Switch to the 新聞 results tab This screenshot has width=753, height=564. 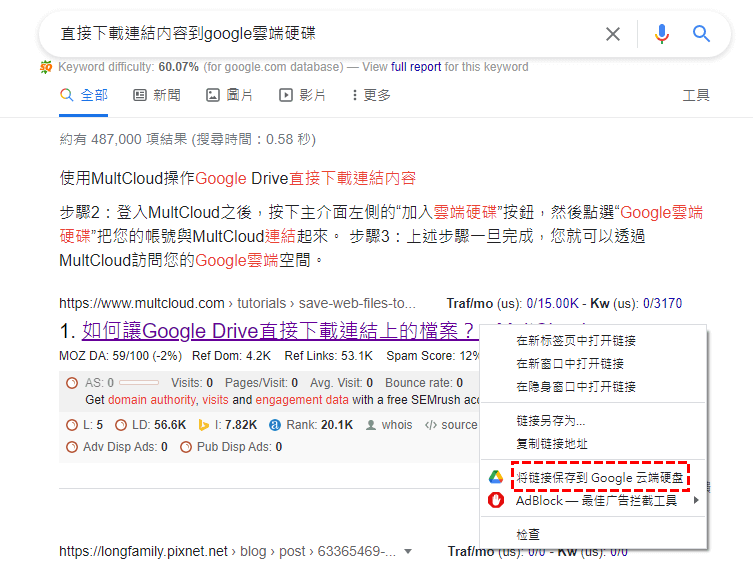(157, 95)
